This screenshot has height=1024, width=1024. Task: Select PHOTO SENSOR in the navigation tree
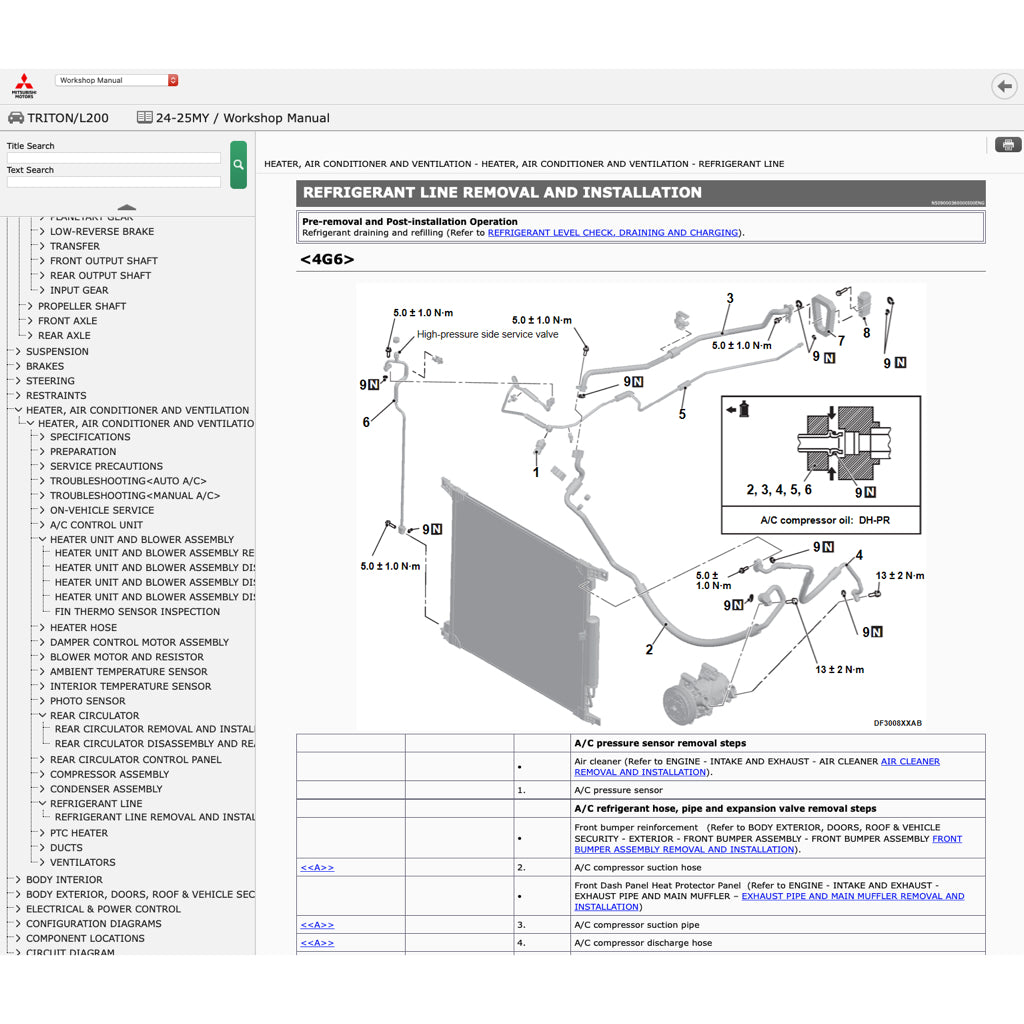88,700
